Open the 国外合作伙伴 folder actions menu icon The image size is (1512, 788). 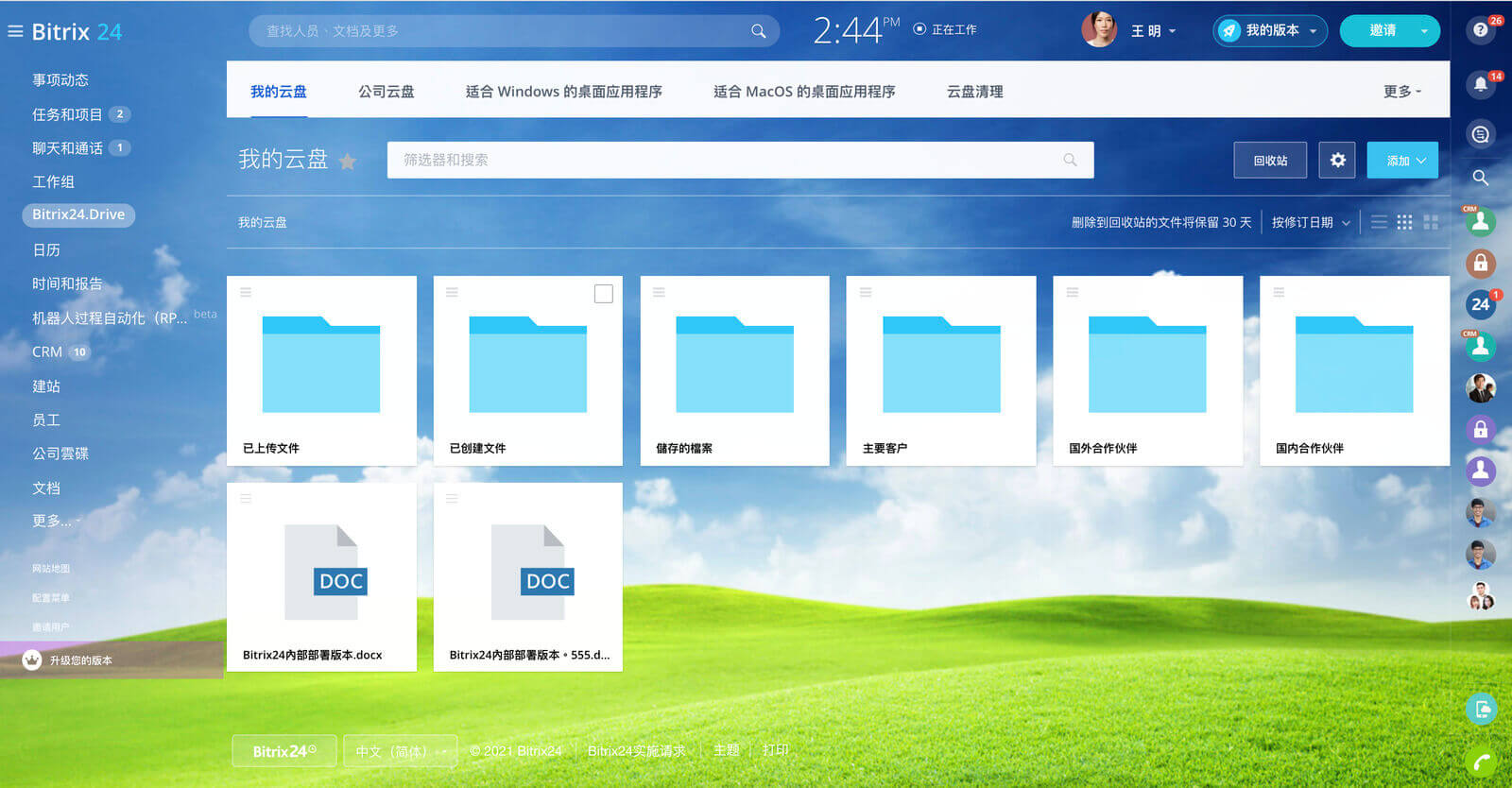[1073, 292]
